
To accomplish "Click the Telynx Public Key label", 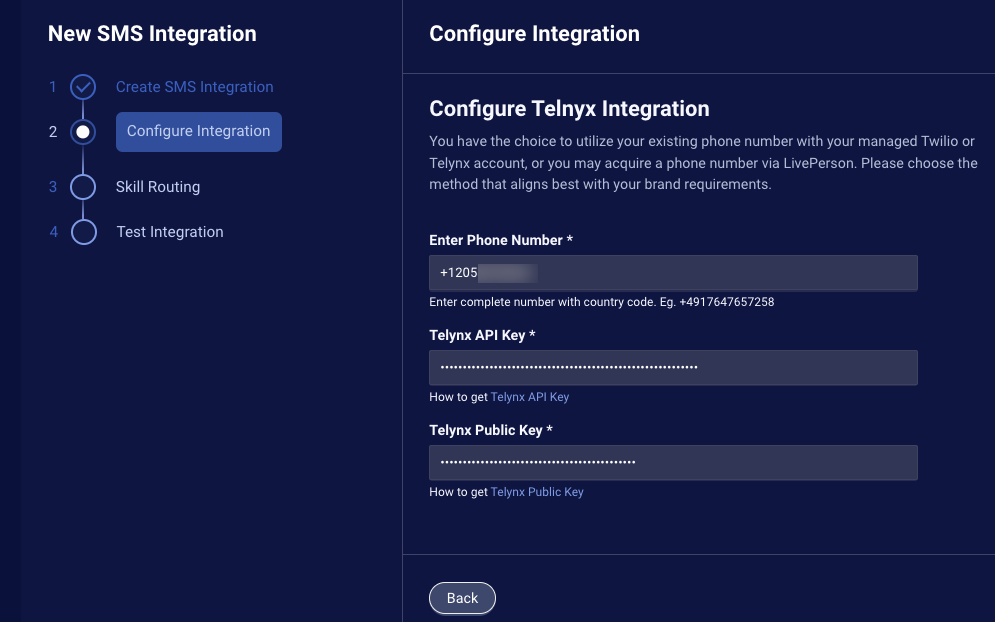I will (491, 430).
